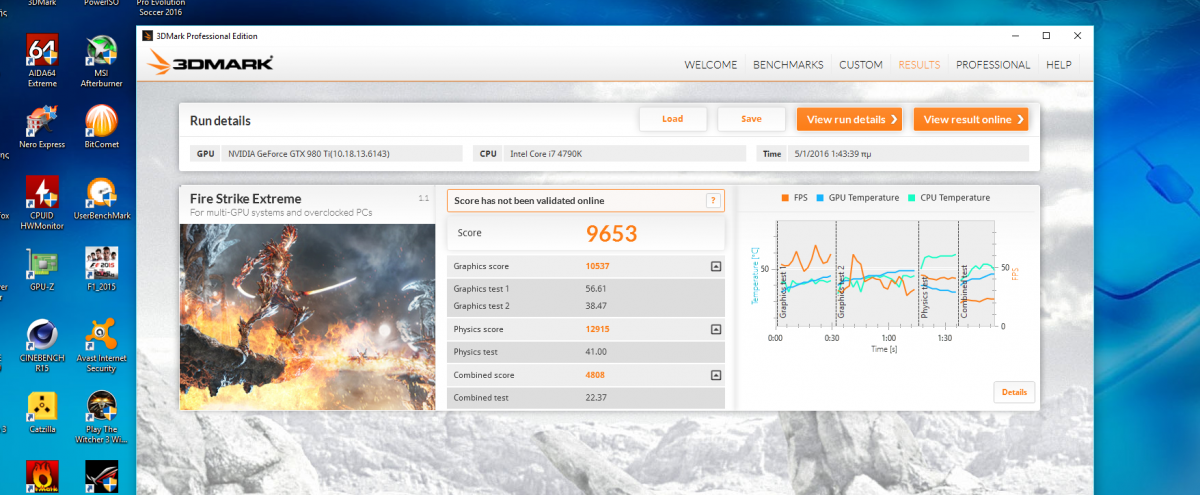Open the HELP tab
Image resolution: width=1200 pixels, height=495 pixels.
[1059, 65]
